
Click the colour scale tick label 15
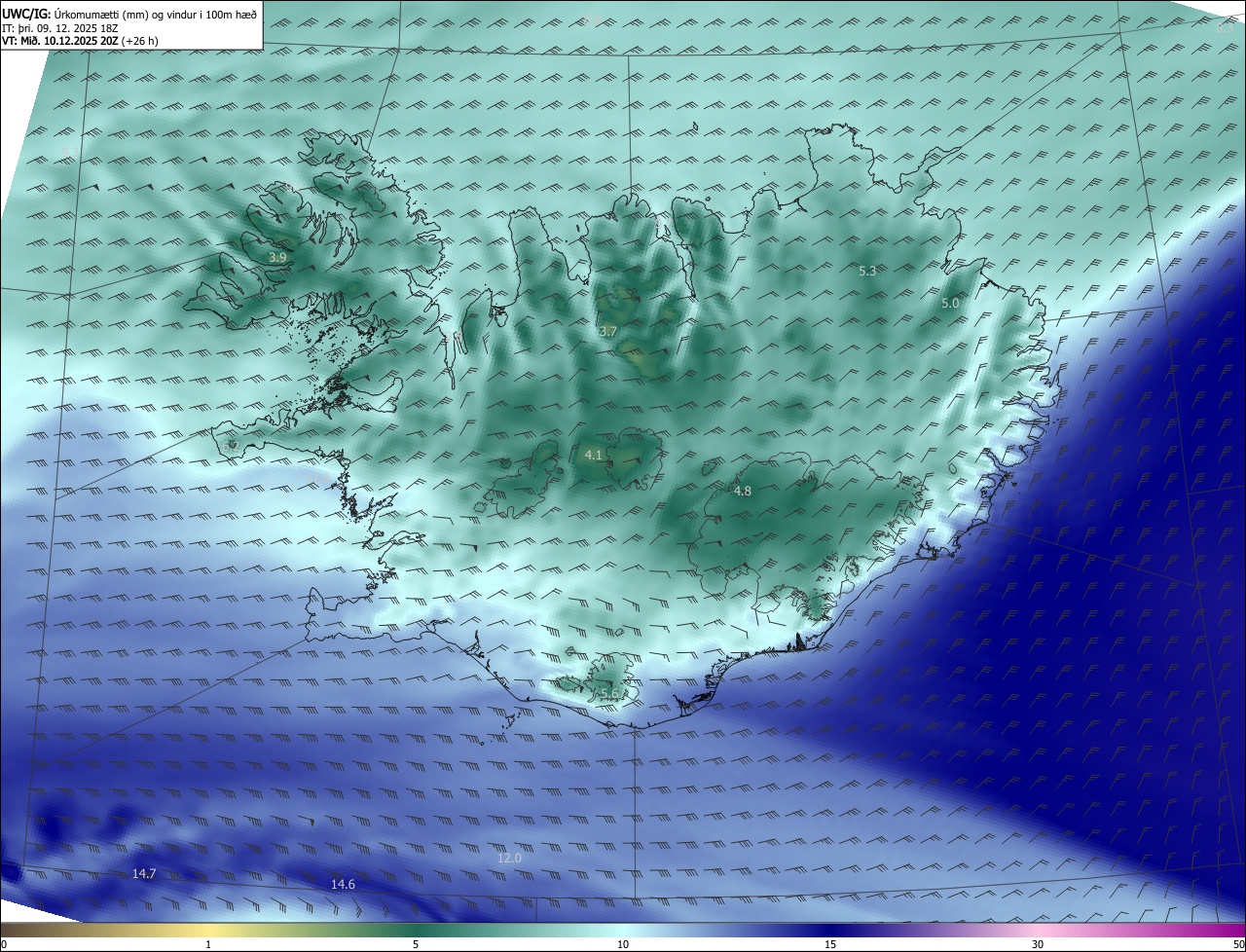coord(830,945)
